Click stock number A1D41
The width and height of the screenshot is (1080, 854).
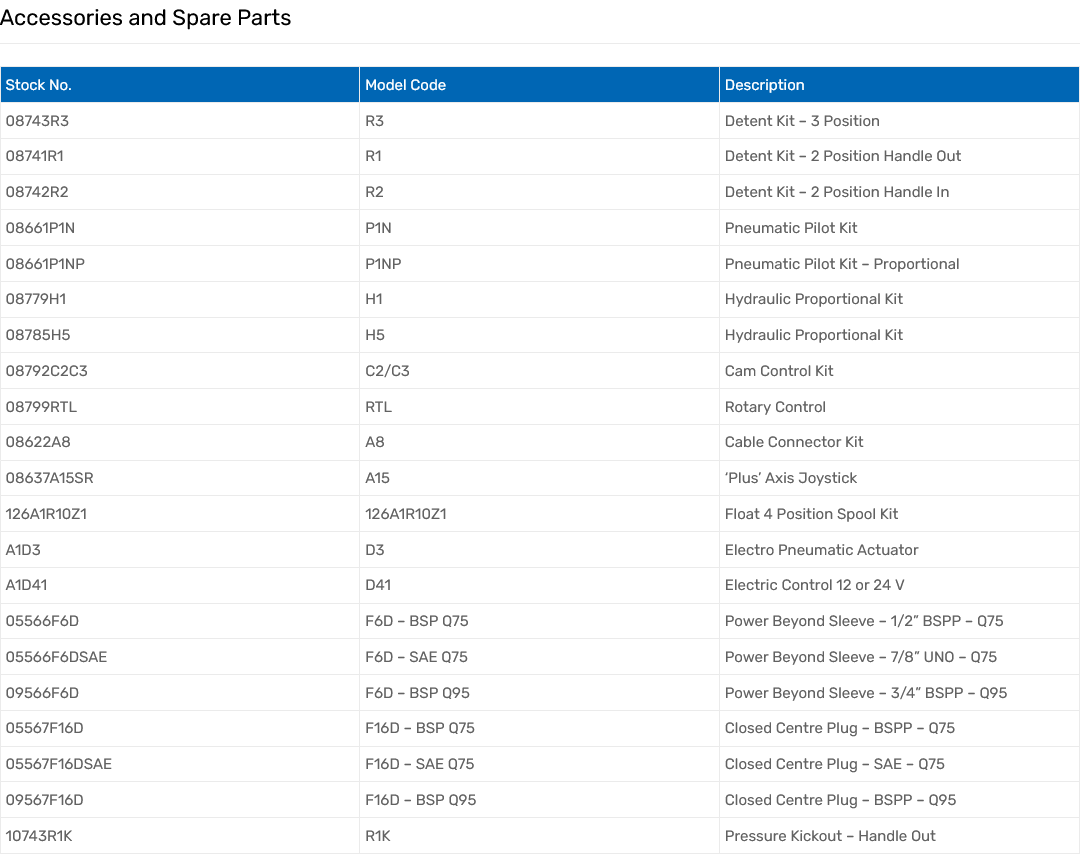27,585
